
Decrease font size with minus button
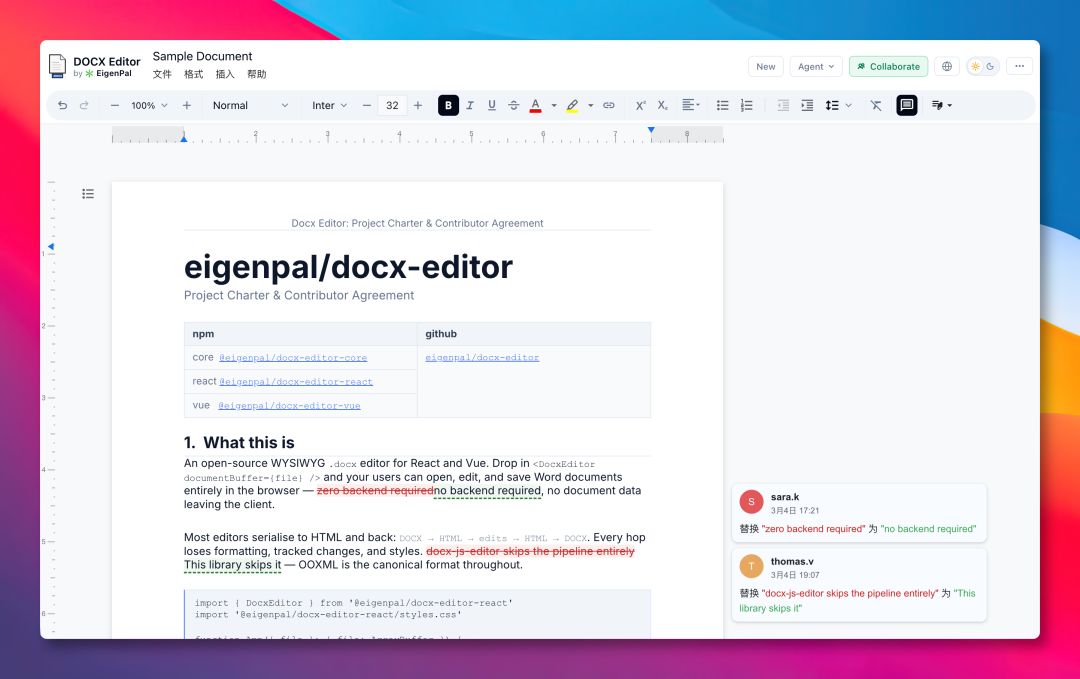pyautogui.click(x=367, y=105)
